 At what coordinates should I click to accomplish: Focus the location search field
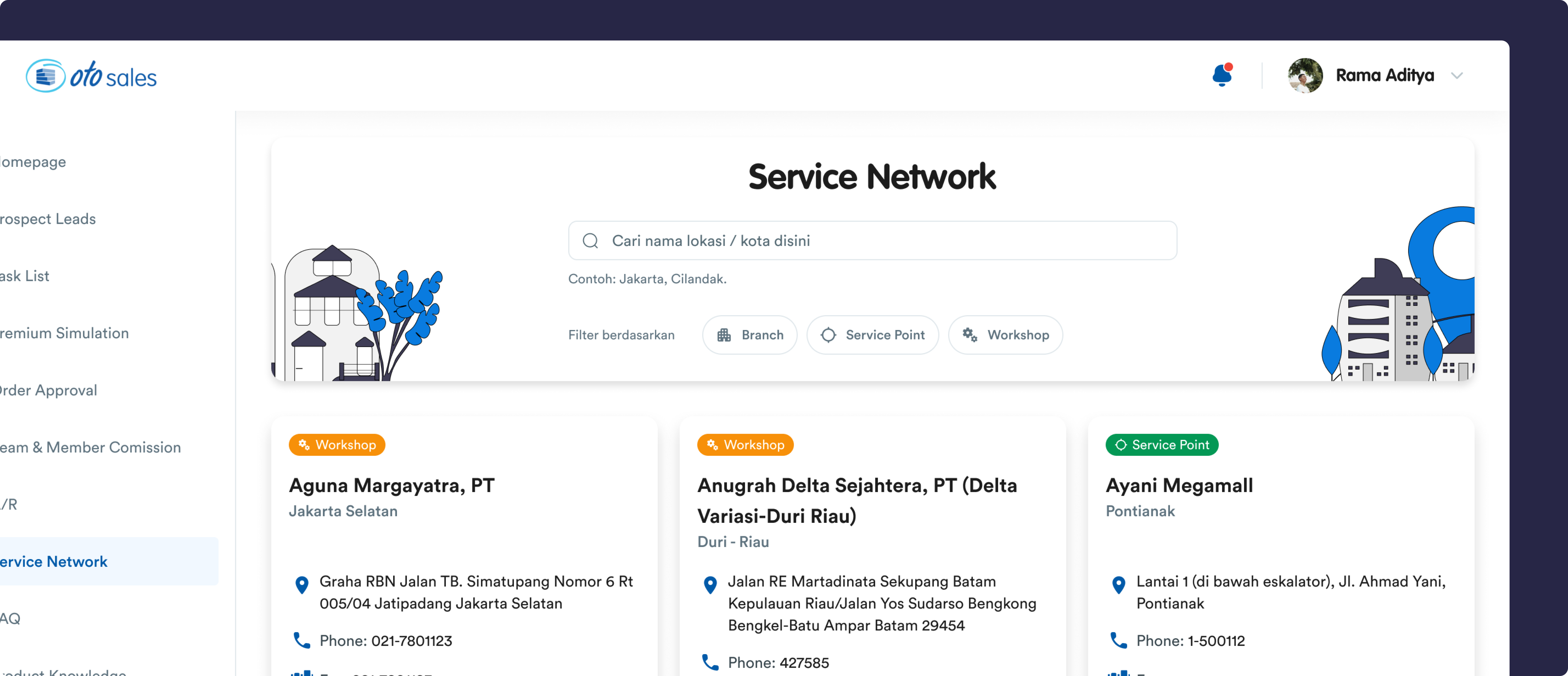(x=872, y=240)
